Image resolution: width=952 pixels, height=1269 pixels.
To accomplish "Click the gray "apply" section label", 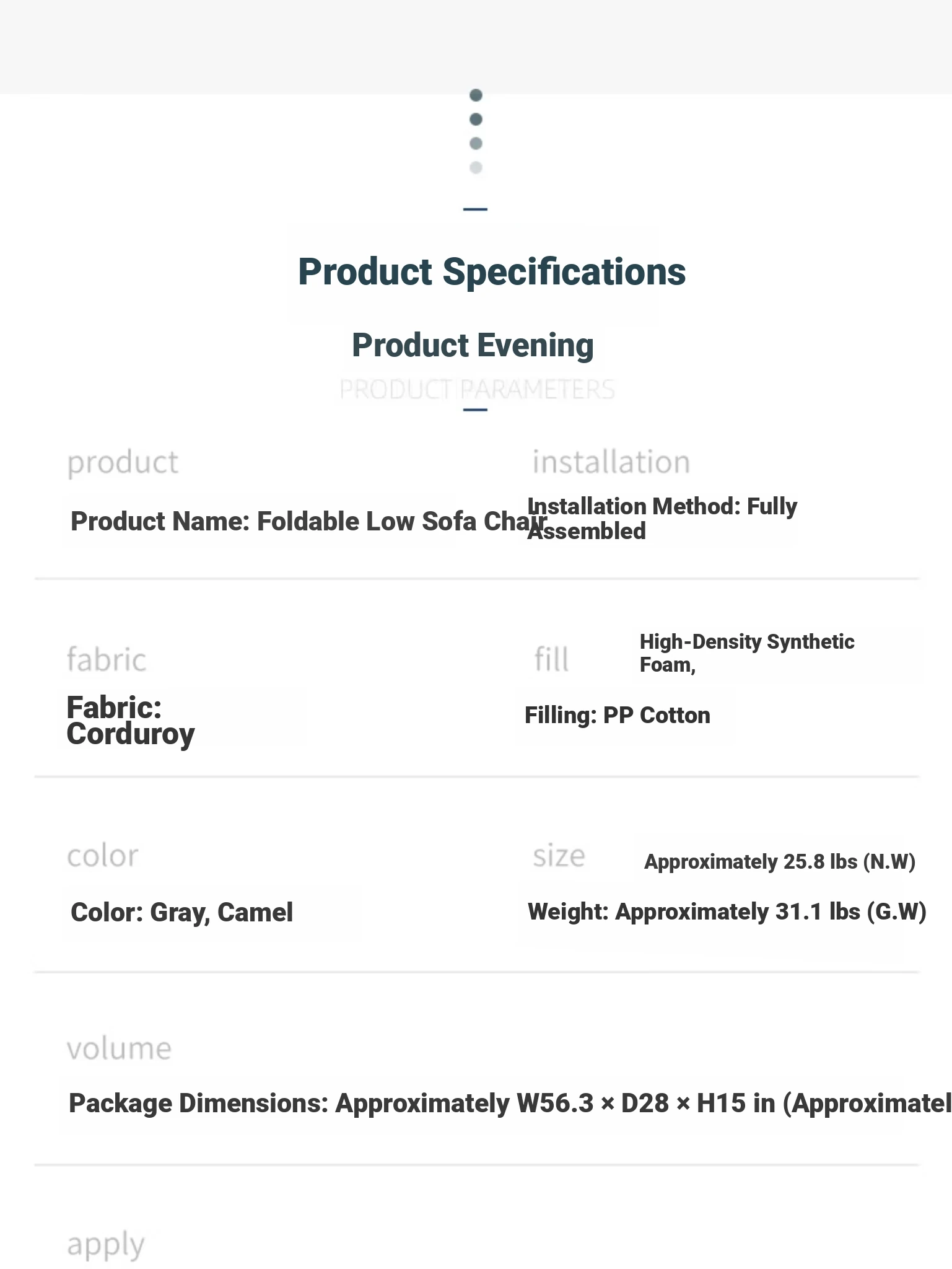I will [x=105, y=1245].
